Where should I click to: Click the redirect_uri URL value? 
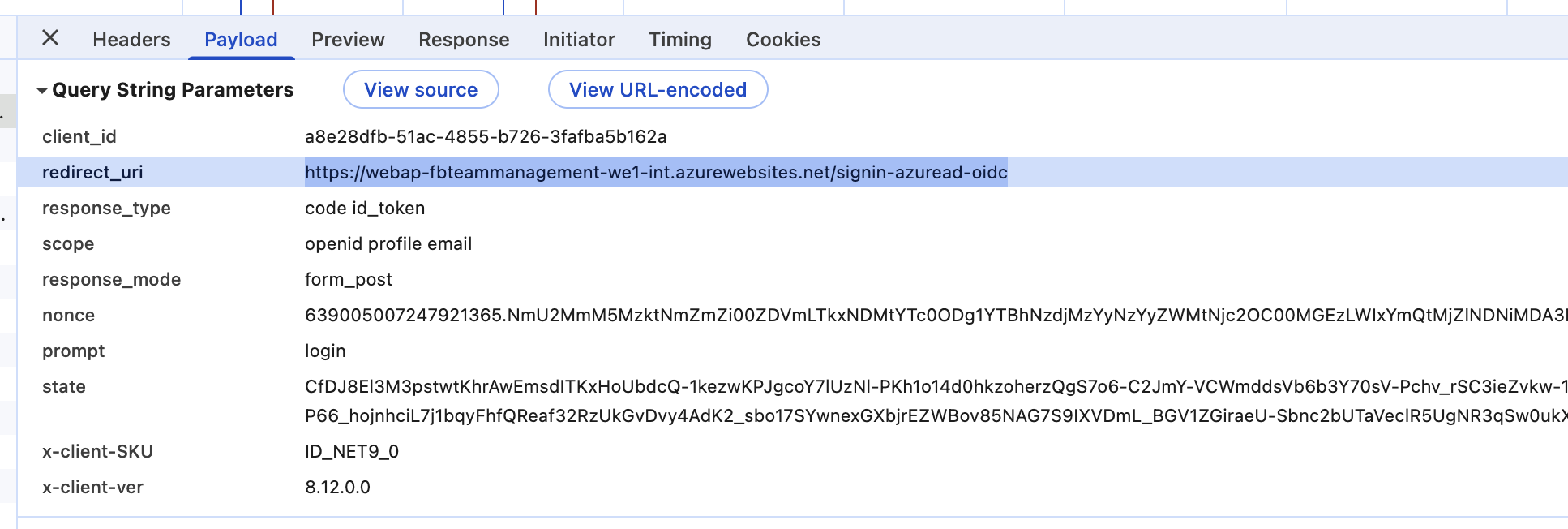[x=656, y=172]
